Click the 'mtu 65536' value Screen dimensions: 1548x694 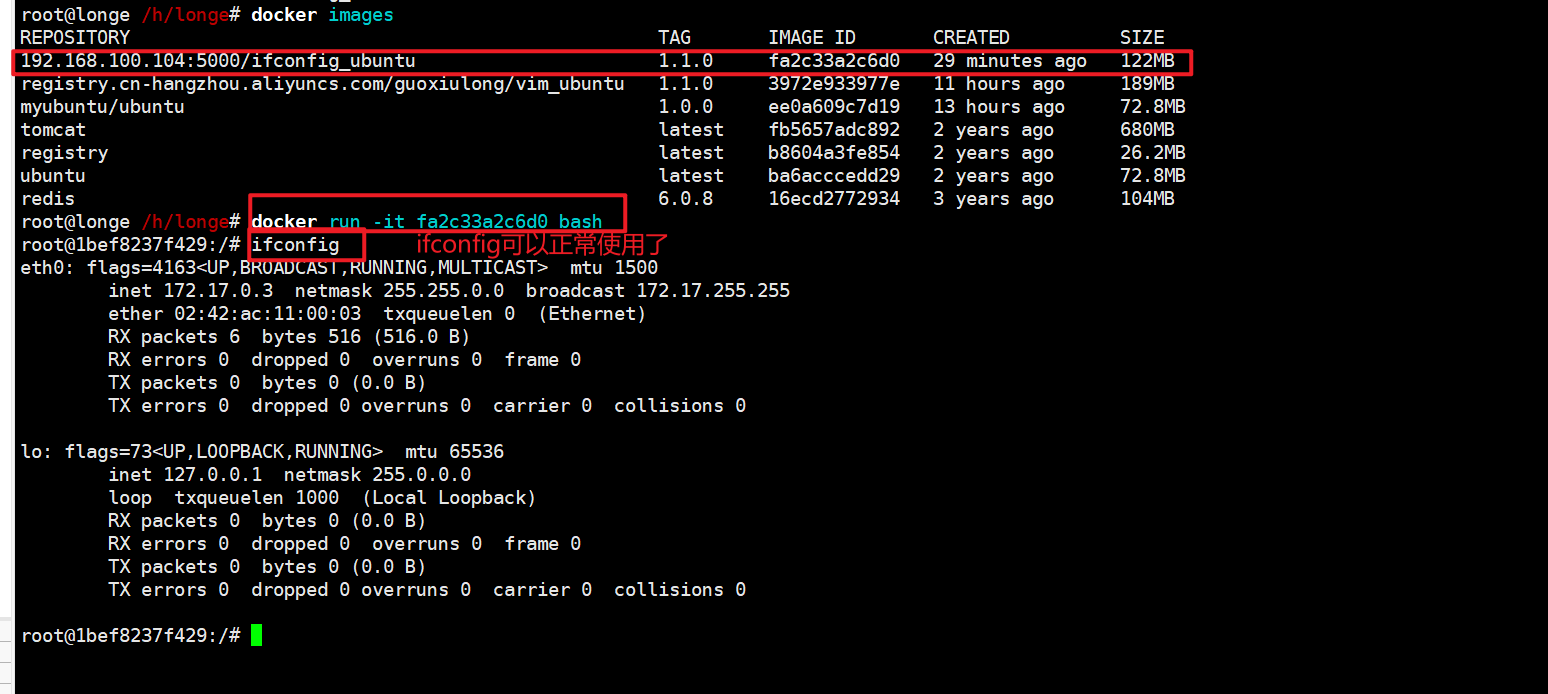click(x=454, y=452)
